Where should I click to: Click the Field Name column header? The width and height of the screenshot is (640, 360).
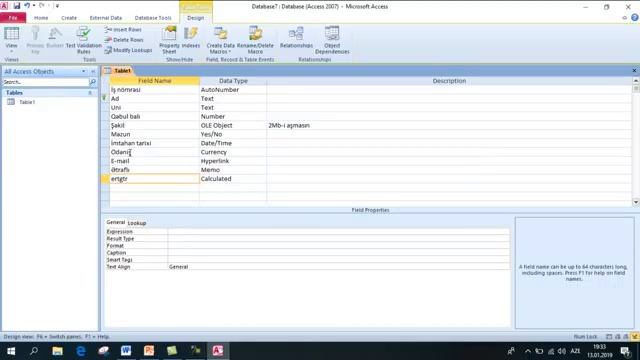pos(154,81)
